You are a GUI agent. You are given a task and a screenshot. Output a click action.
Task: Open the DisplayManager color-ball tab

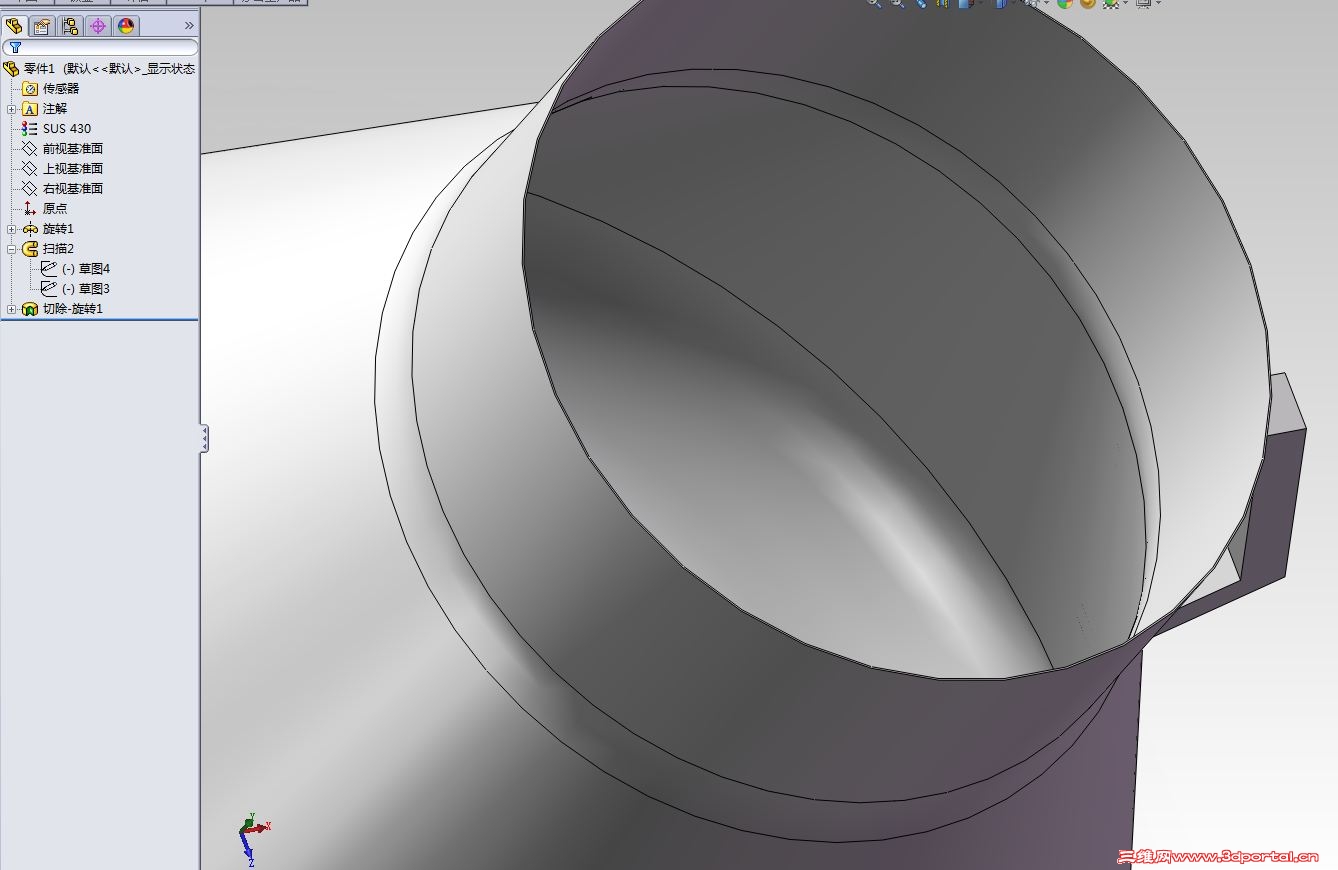(126, 26)
